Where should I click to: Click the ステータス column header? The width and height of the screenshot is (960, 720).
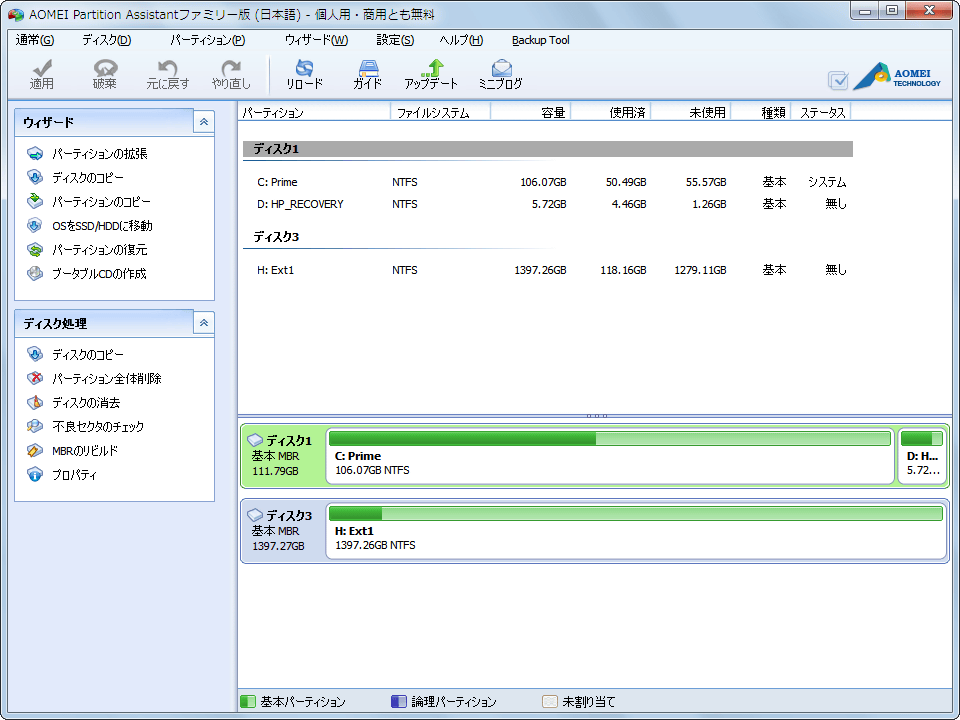point(822,112)
